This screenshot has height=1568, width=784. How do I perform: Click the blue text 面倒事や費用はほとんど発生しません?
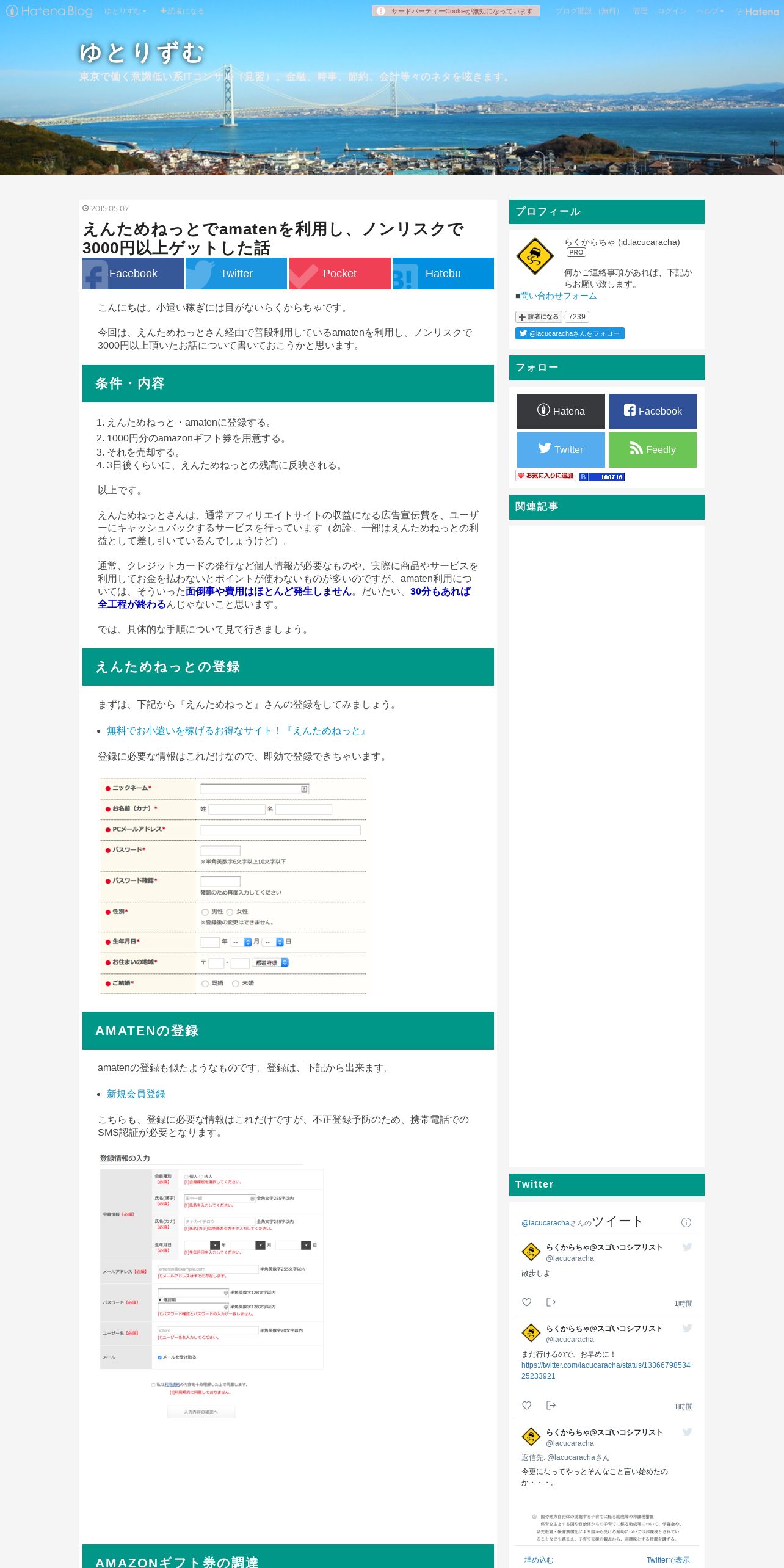pyautogui.click(x=269, y=592)
